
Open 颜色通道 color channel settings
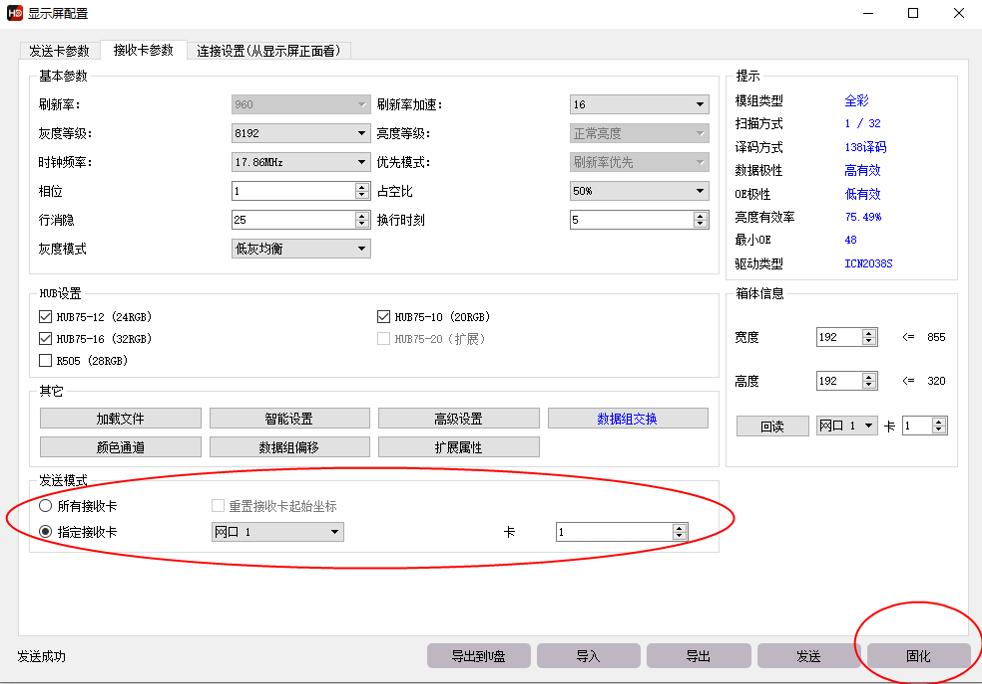tap(121, 446)
